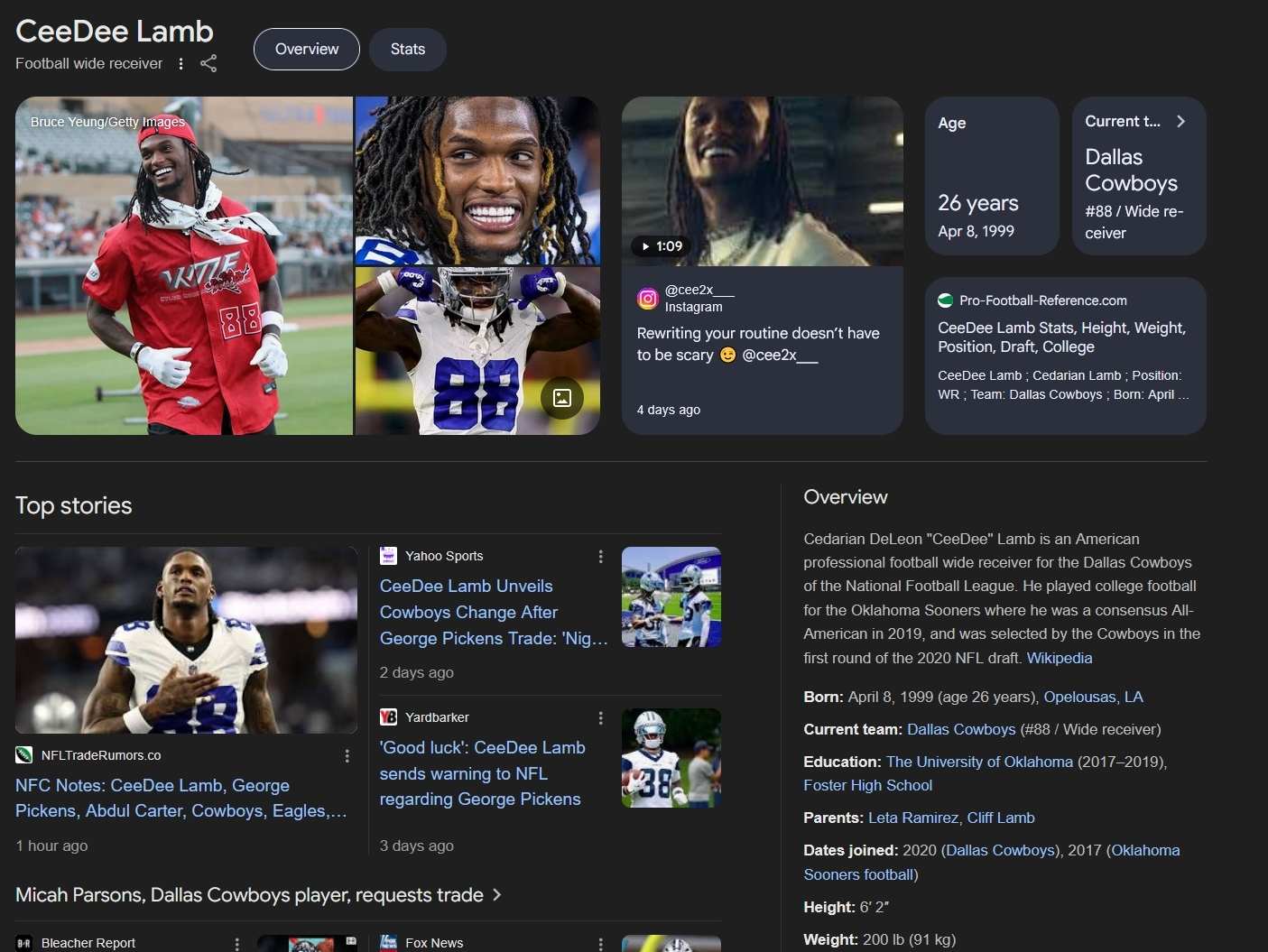Image resolution: width=1268 pixels, height=952 pixels.
Task: Click the Yahoo Sports favicon
Action: coord(388,556)
